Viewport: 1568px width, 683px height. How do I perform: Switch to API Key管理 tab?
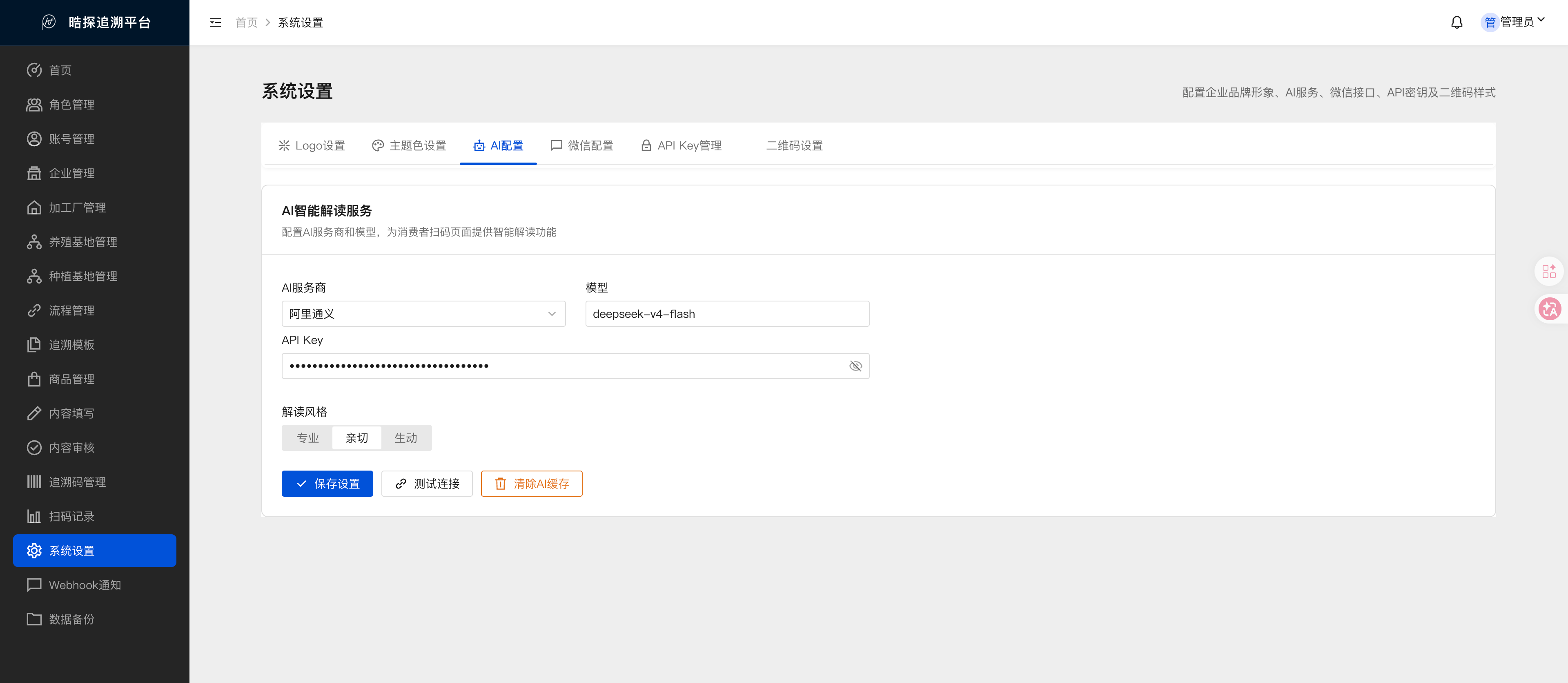pyautogui.click(x=681, y=145)
